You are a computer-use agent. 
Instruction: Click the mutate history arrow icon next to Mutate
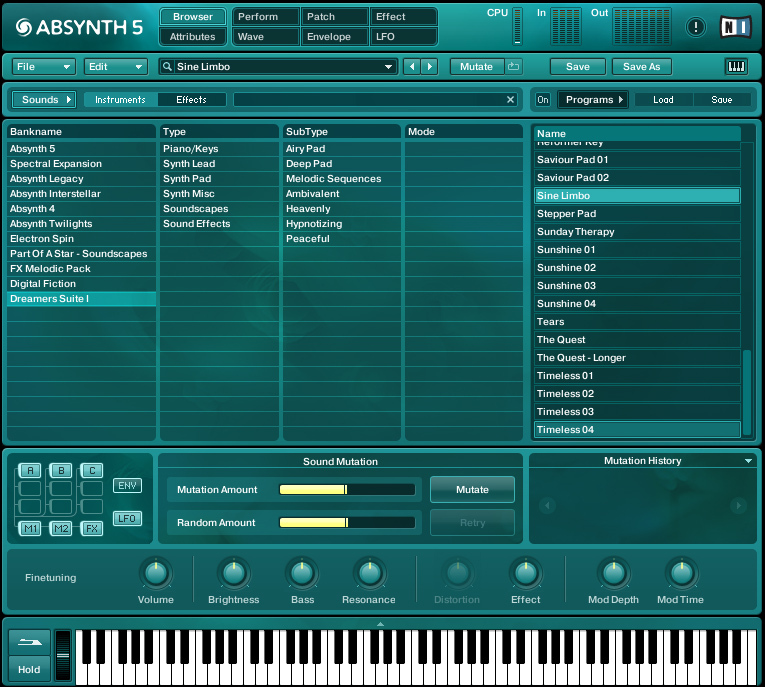(x=513, y=66)
